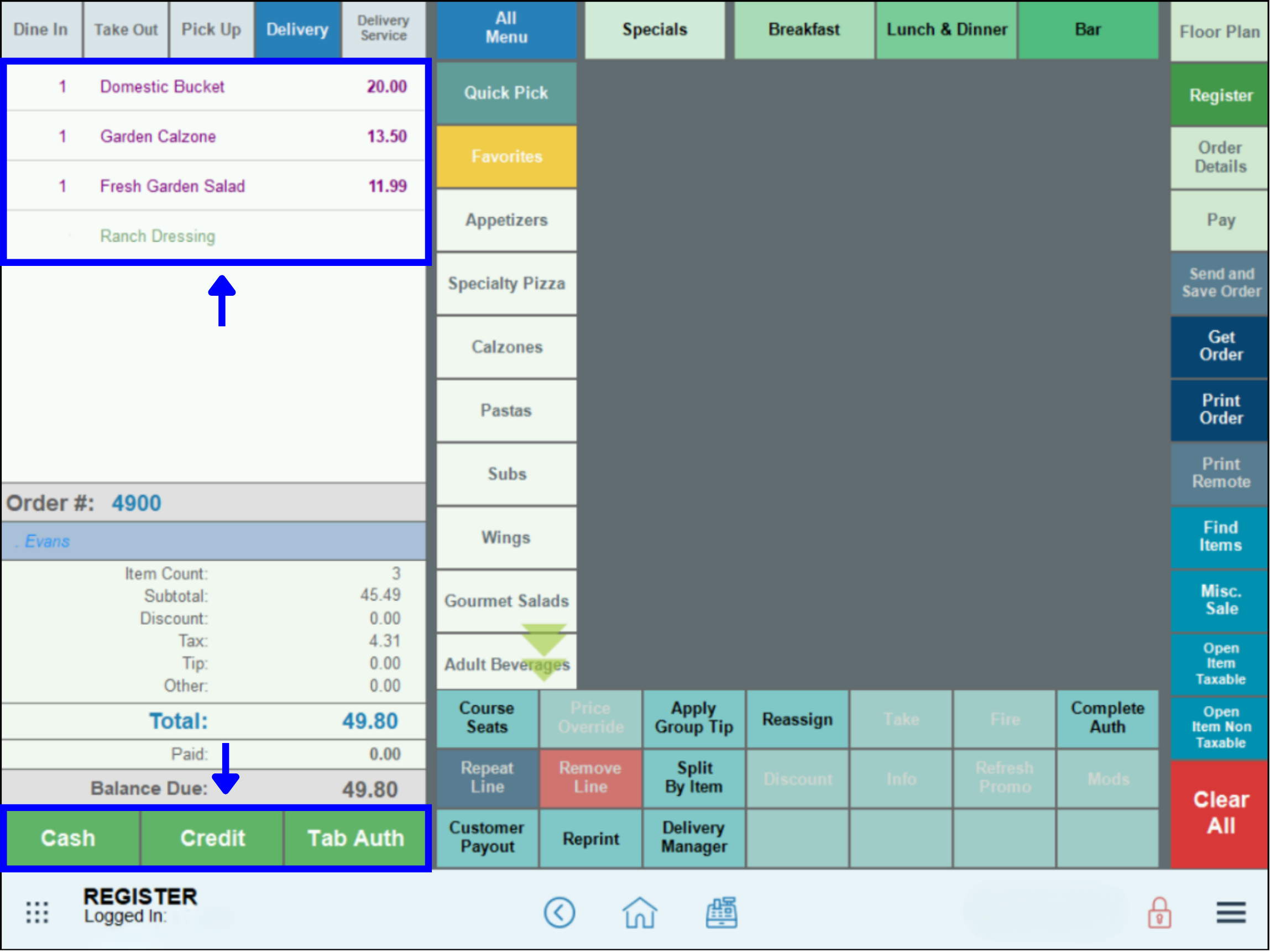1270x952 pixels.
Task: Select the Take Out order type
Action: [126, 29]
